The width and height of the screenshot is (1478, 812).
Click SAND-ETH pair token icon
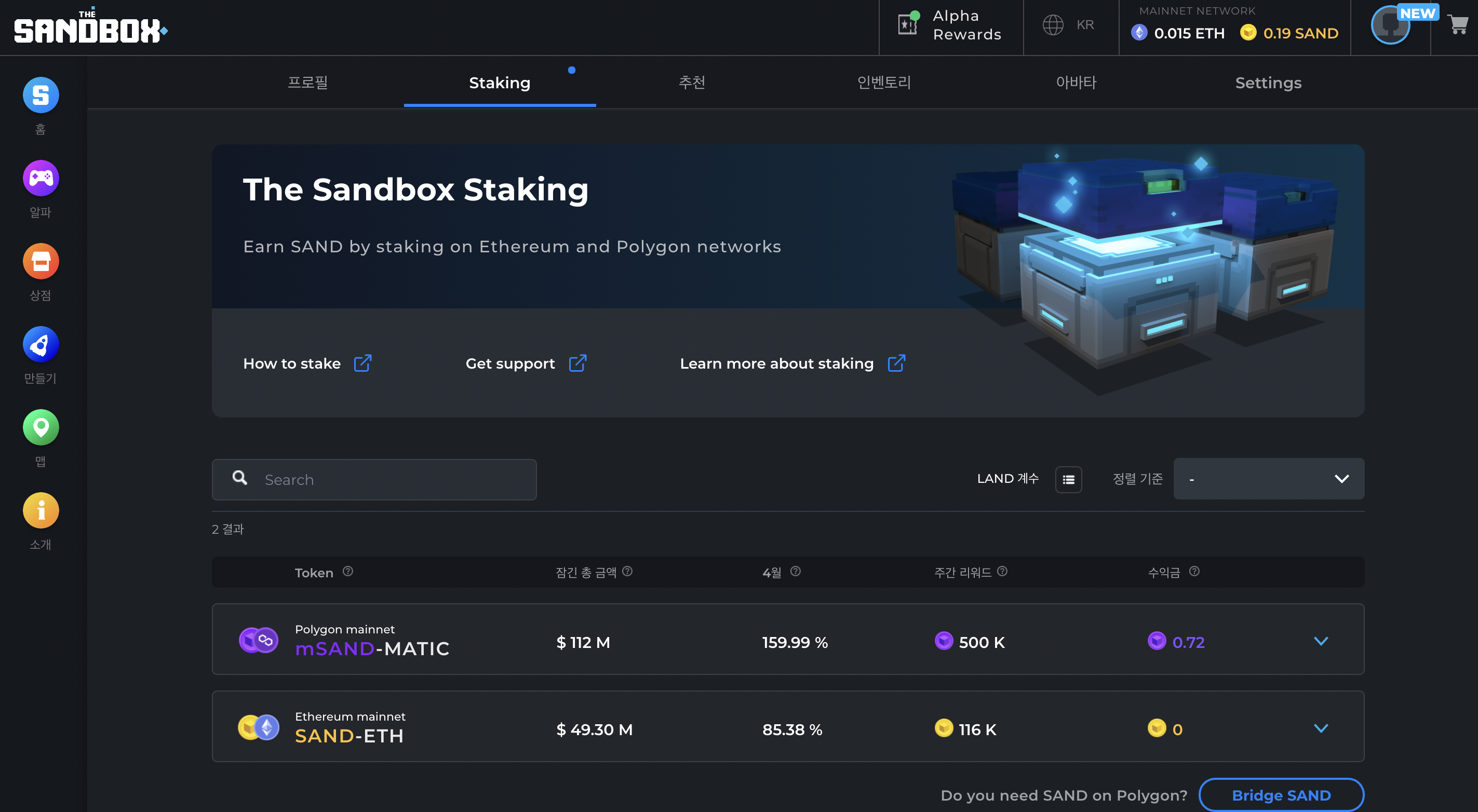tap(259, 727)
